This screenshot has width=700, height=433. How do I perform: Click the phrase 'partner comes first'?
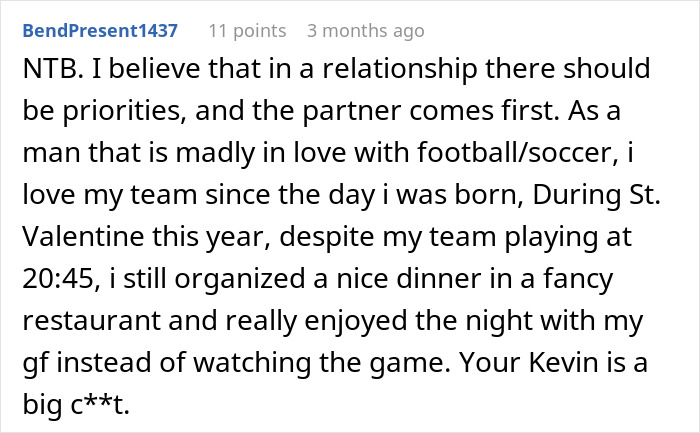(430, 112)
